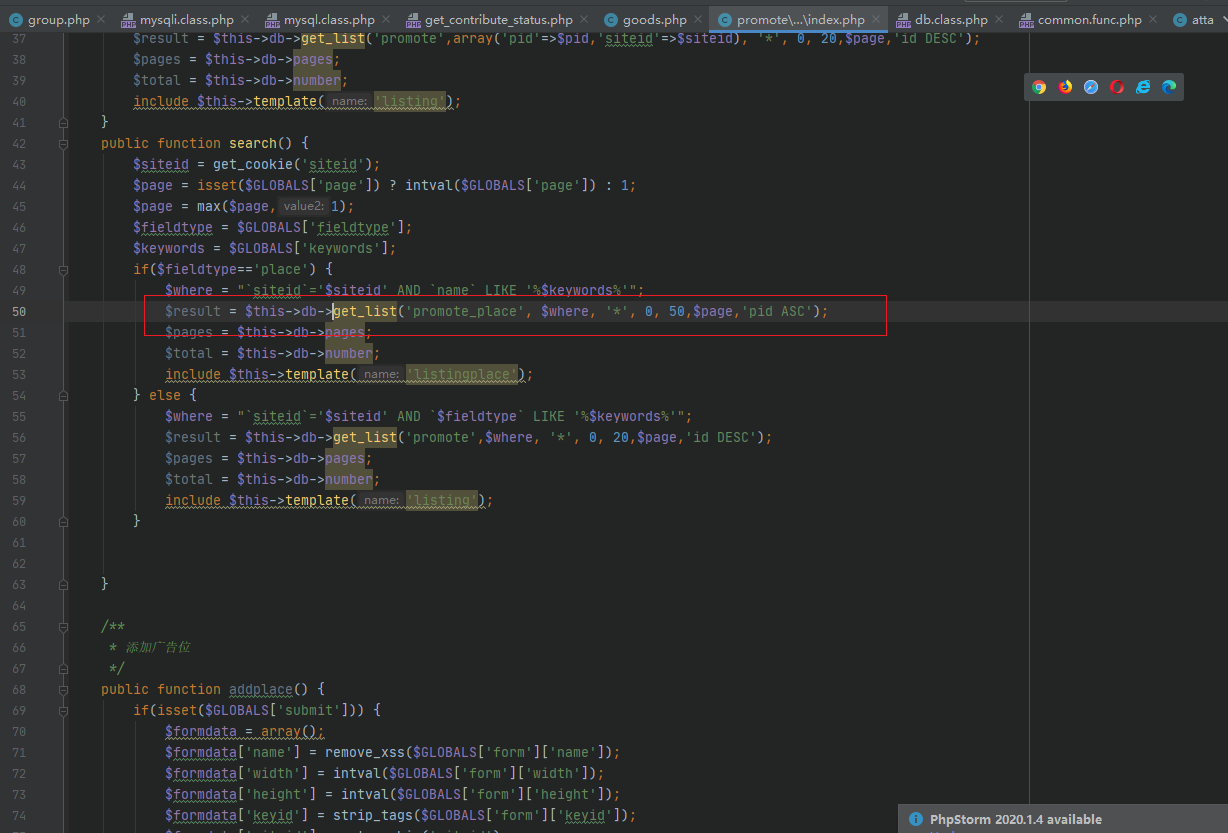Click the 'listingplace' template string
This screenshot has height=833, width=1228.
pos(461,374)
